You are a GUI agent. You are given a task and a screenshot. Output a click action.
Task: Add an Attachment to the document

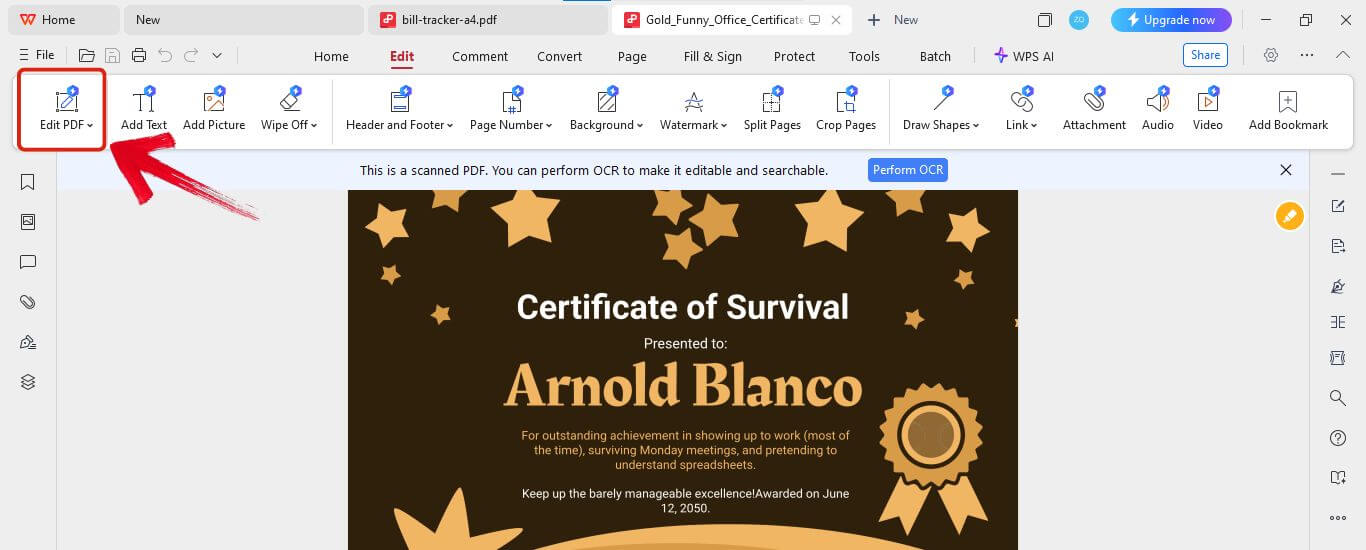point(1094,109)
